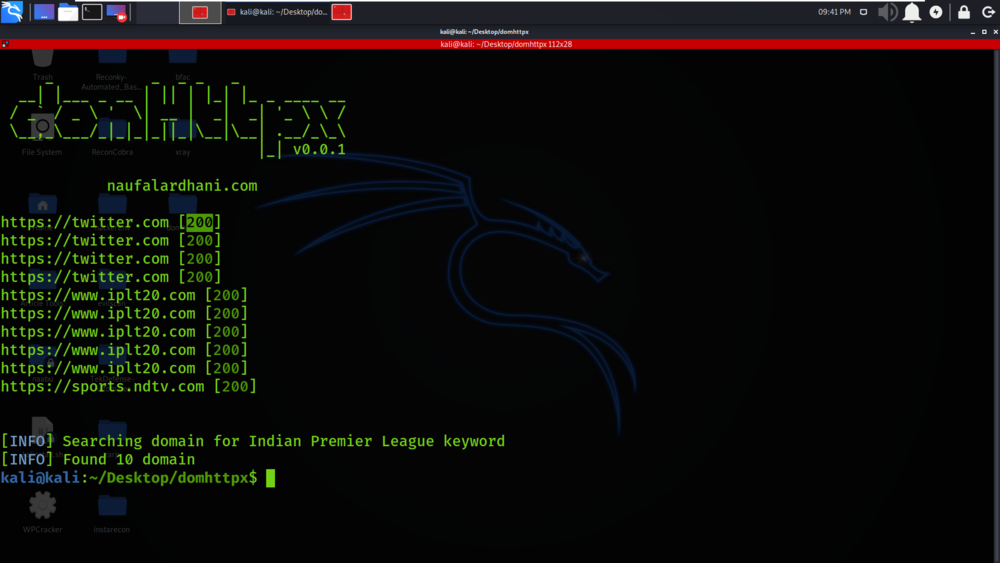Minimize the terminal window

coord(973,32)
